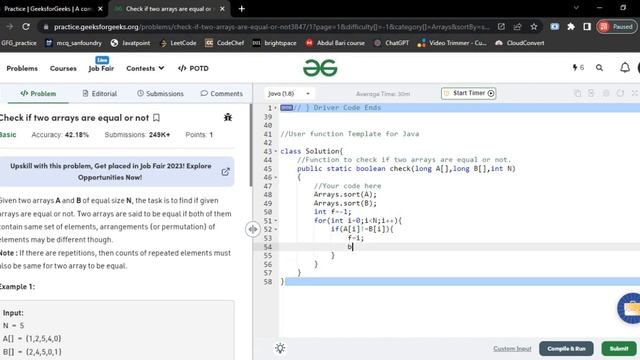Open the Abdul Bari course bookmark
640x360 pixels.
pyautogui.click(x=335, y=43)
